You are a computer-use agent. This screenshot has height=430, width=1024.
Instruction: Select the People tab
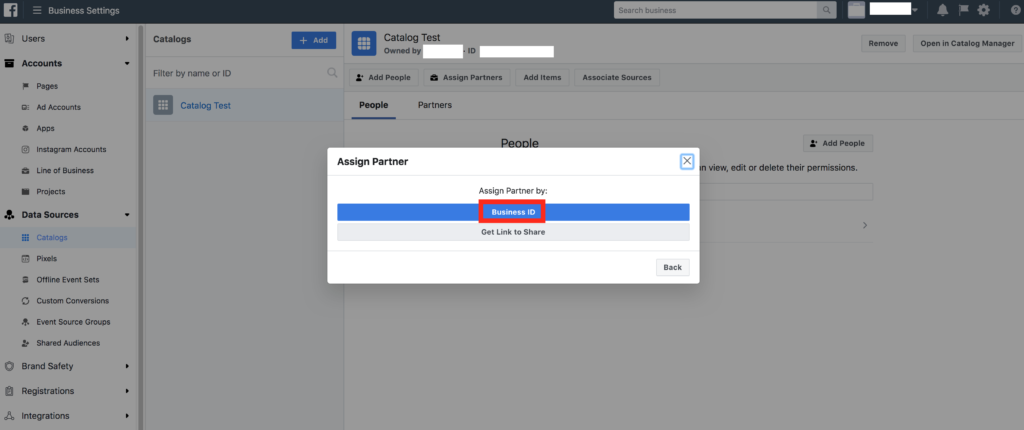373,105
